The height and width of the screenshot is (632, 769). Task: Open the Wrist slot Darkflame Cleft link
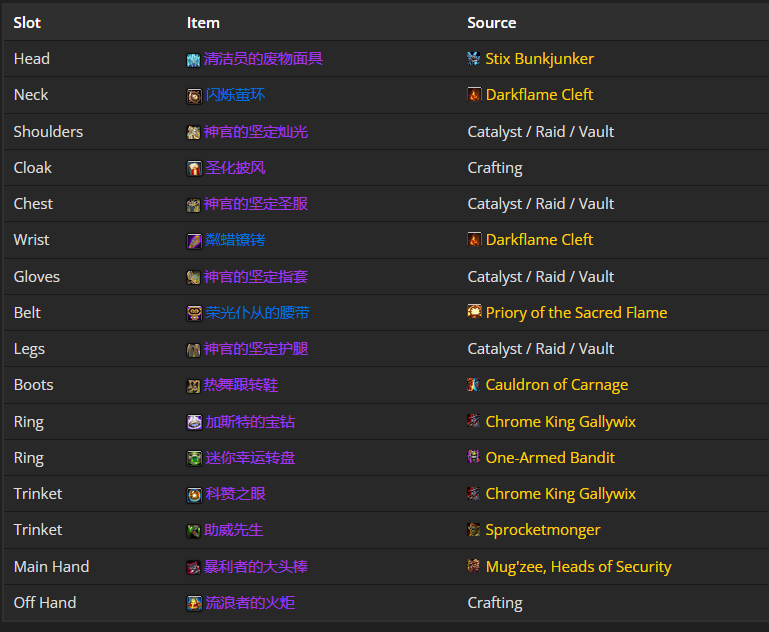pos(539,240)
